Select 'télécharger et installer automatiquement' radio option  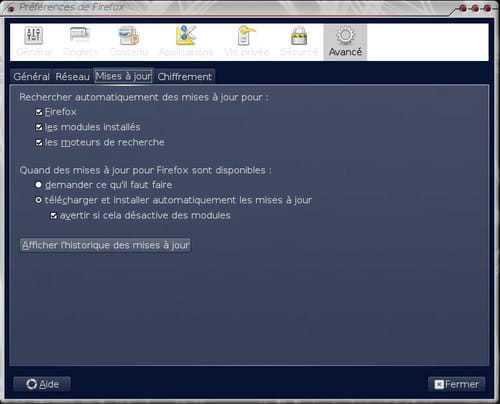[38, 200]
